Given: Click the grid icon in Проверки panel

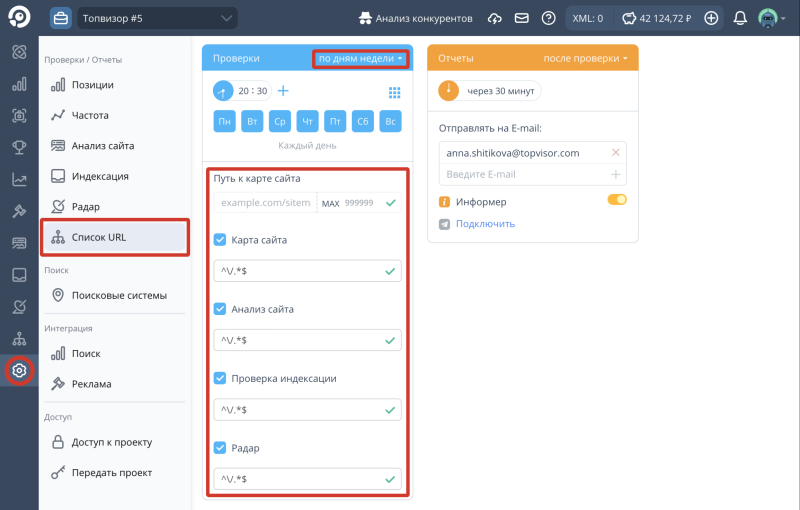Looking at the screenshot, I should tap(394, 92).
